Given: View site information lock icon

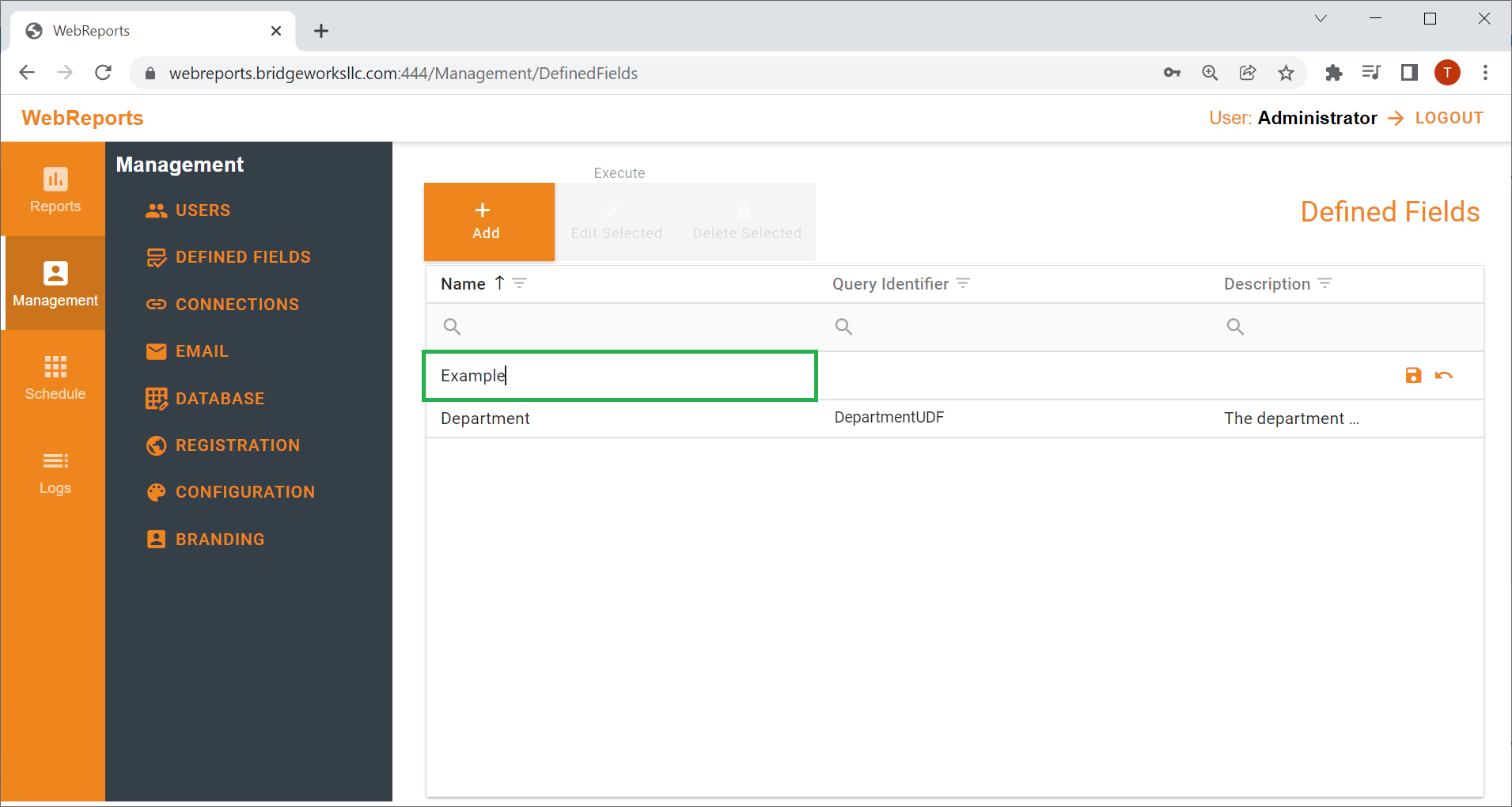Looking at the screenshot, I should coord(150,74).
